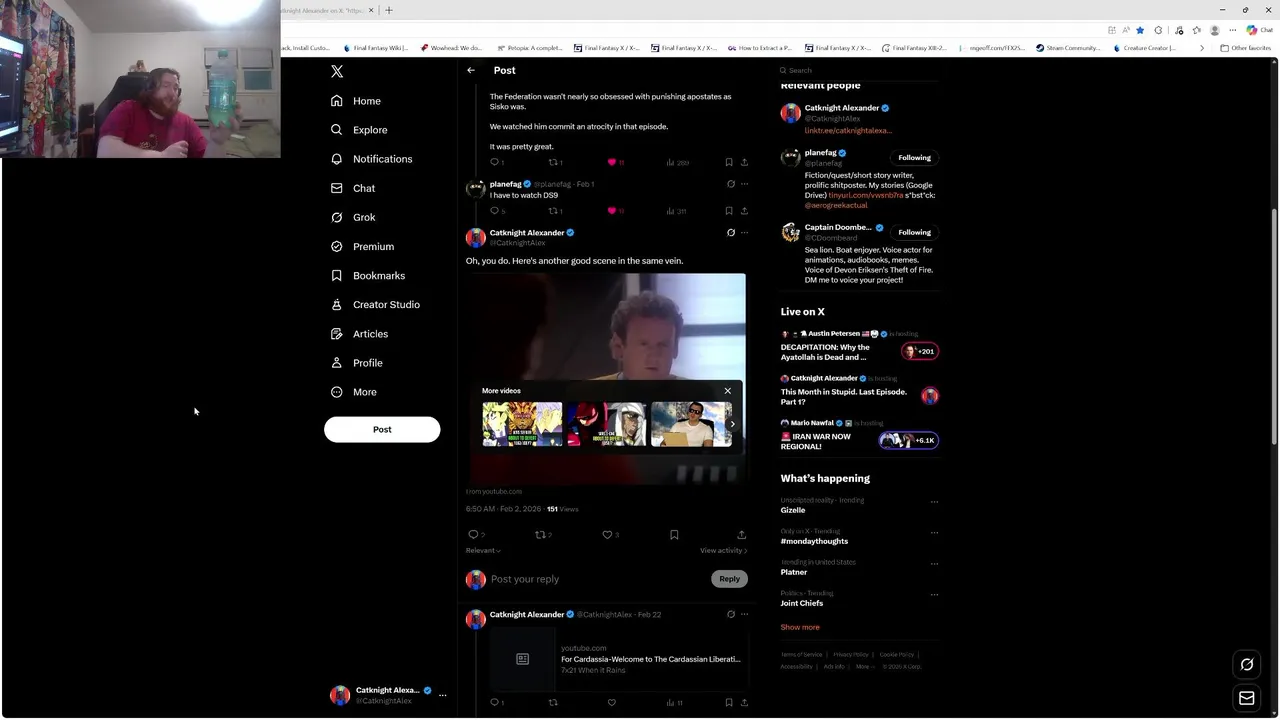The height and width of the screenshot is (720, 1280).
Task: Open Other favorites bookmarks folder
Action: [x=1246, y=48]
